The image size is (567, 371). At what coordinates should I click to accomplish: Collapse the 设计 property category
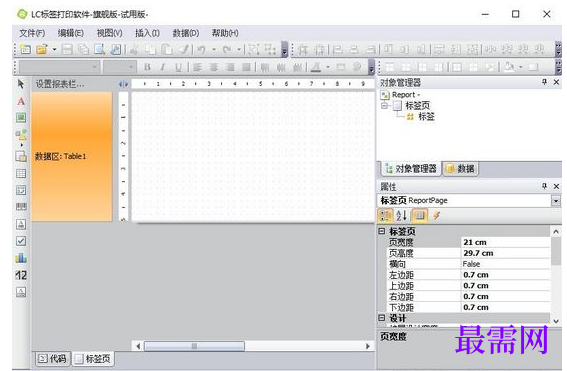[x=381, y=318]
